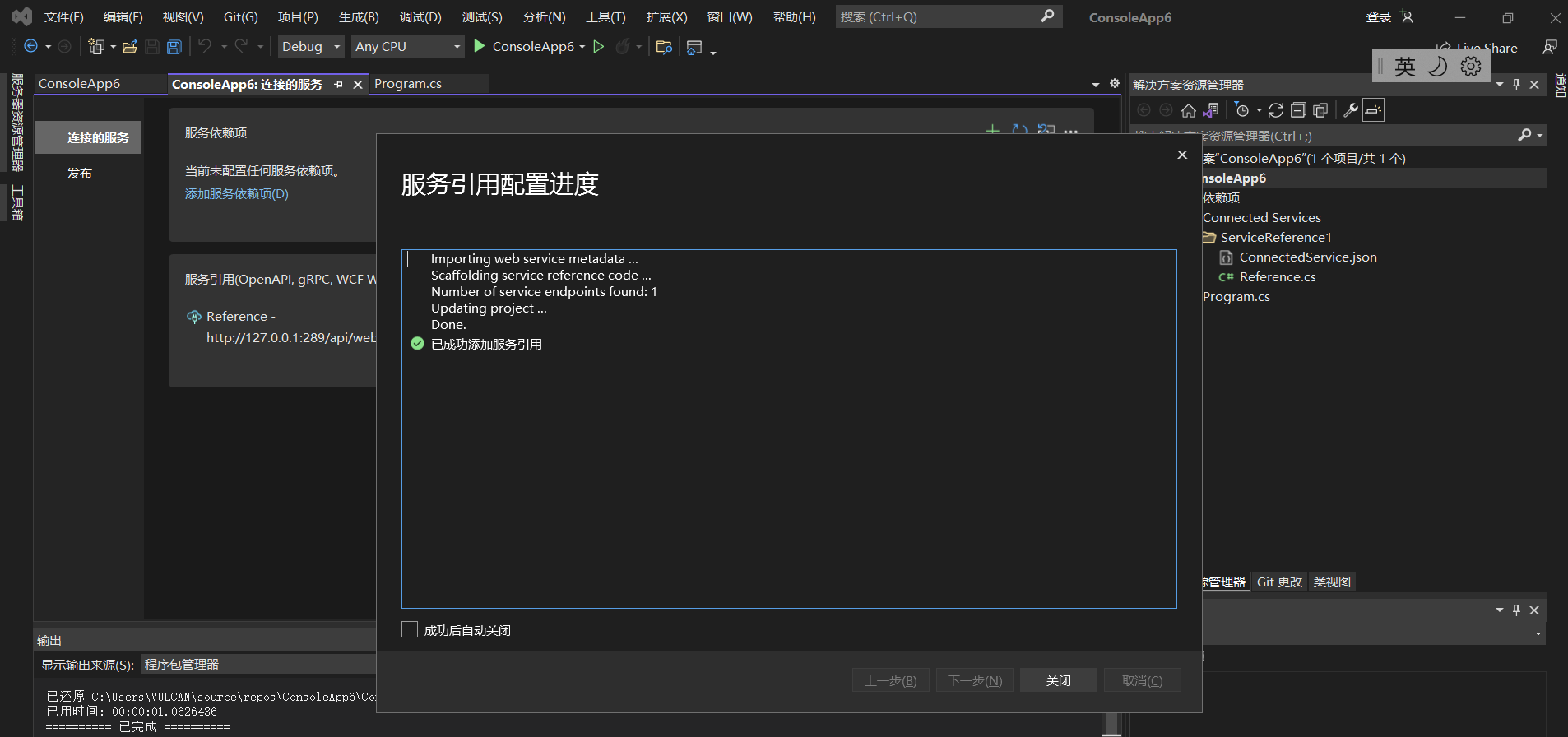Open search options dropdown in Solution Explorer
The height and width of the screenshot is (737, 1568).
pyautogui.click(x=1539, y=136)
